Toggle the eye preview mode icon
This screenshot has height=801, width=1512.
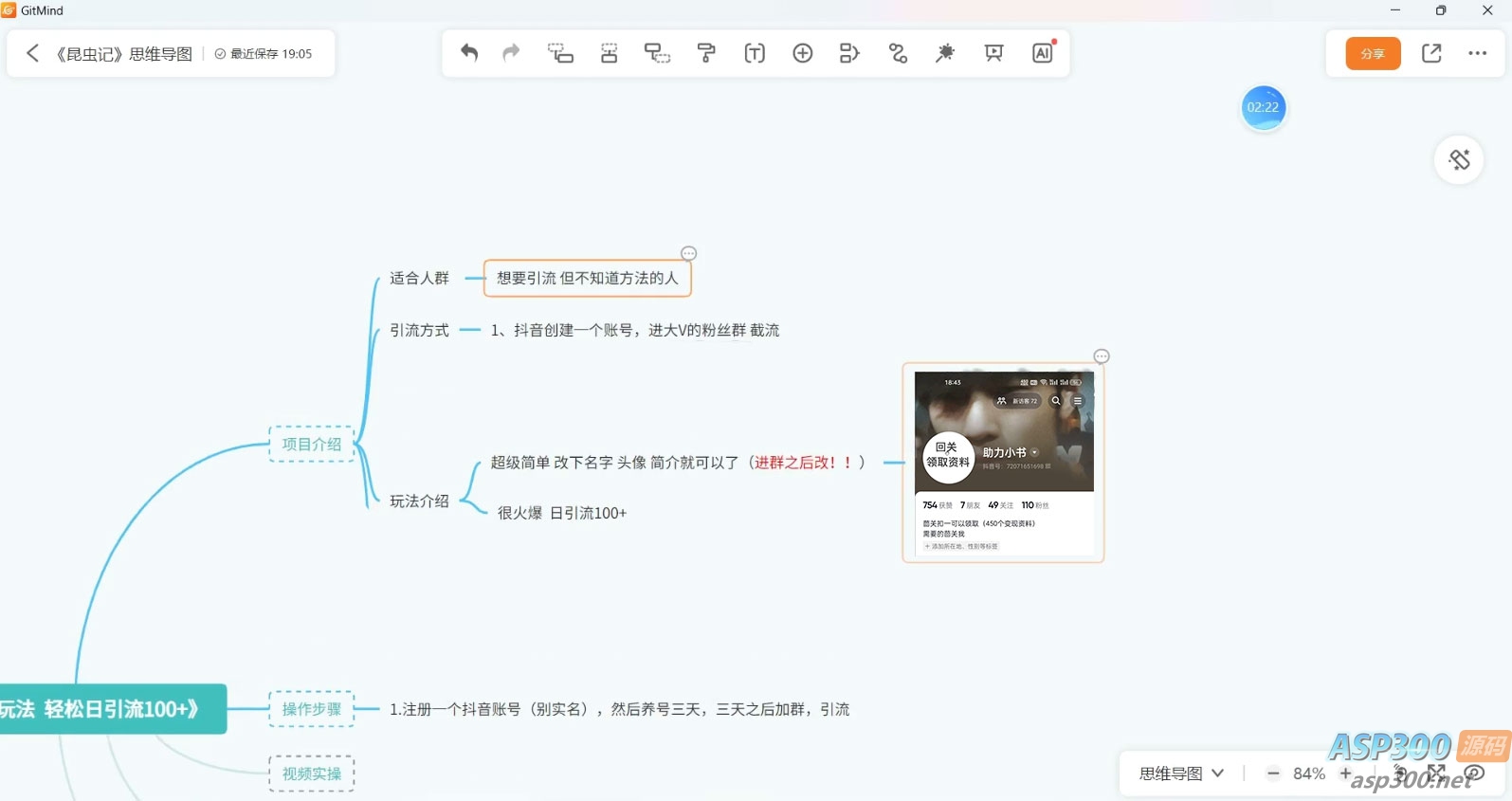click(1475, 773)
